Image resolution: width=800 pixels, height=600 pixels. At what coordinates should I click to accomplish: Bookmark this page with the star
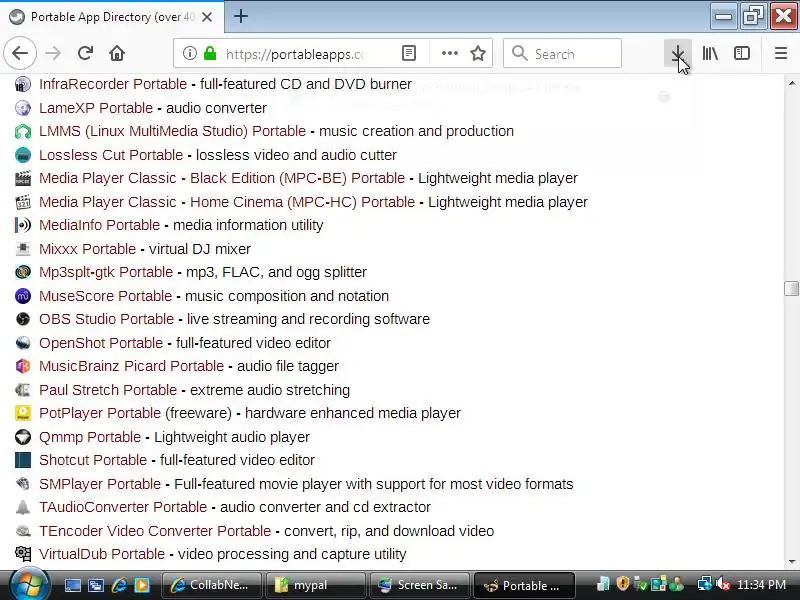(478, 53)
